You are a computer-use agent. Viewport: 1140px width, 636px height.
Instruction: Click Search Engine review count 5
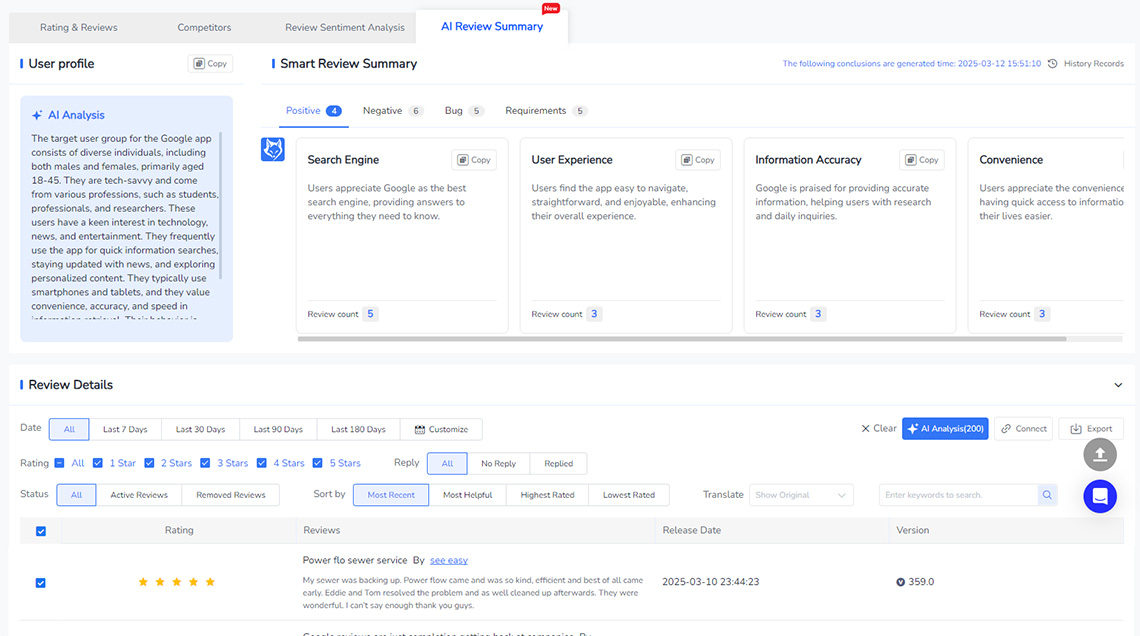pos(370,314)
